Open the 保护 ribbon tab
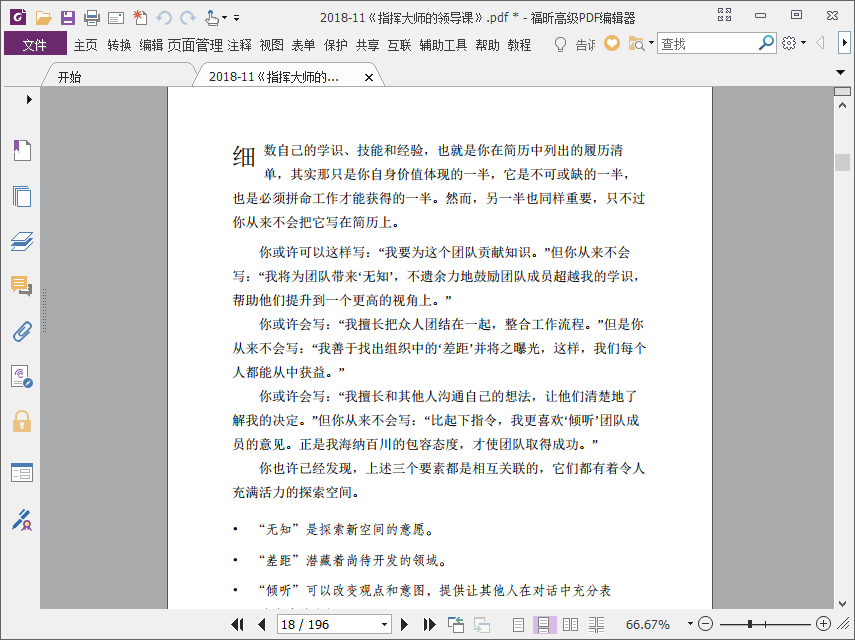855x640 pixels. tap(335, 45)
